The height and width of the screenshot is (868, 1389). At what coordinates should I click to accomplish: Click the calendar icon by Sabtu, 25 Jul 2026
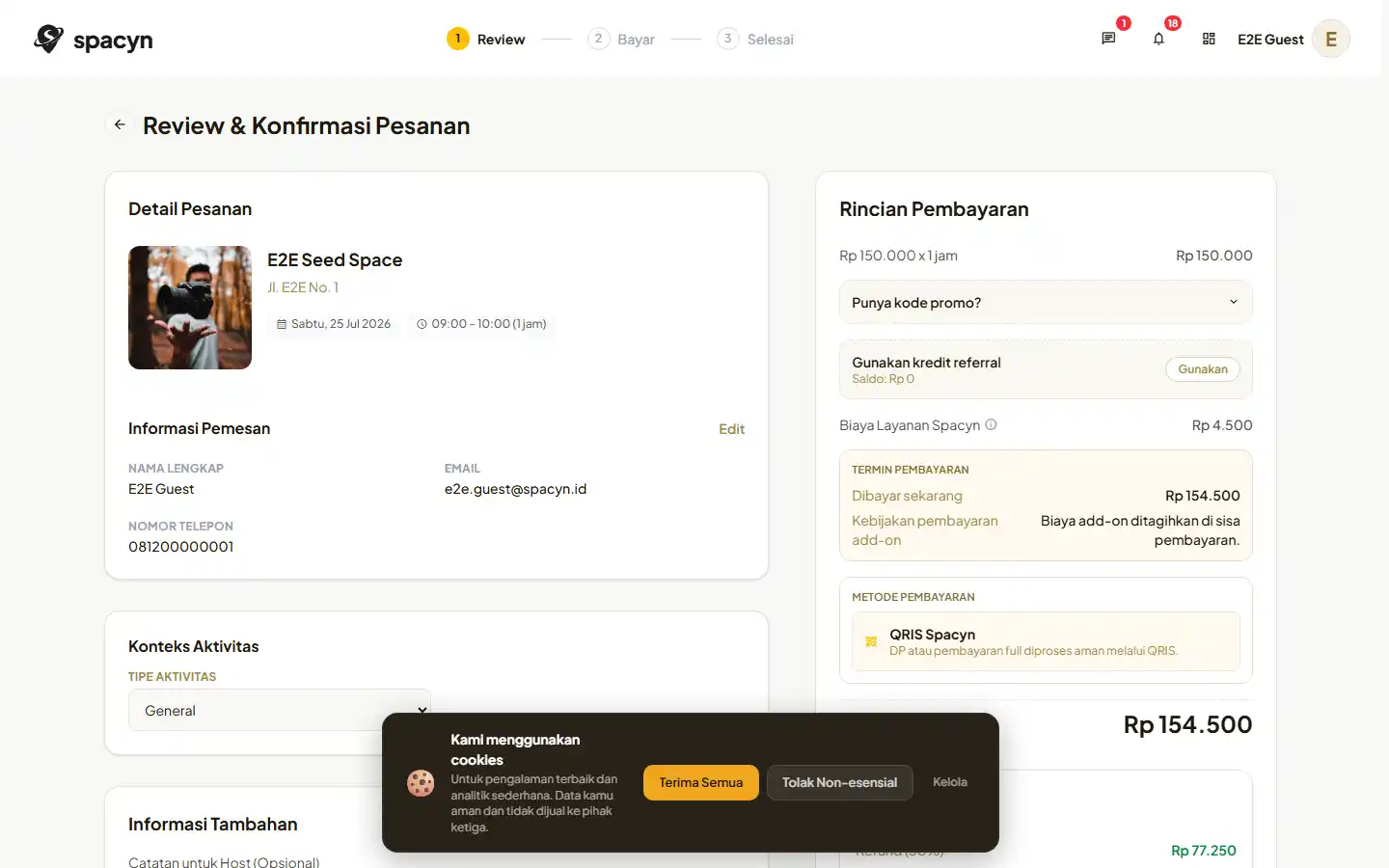(x=282, y=324)
